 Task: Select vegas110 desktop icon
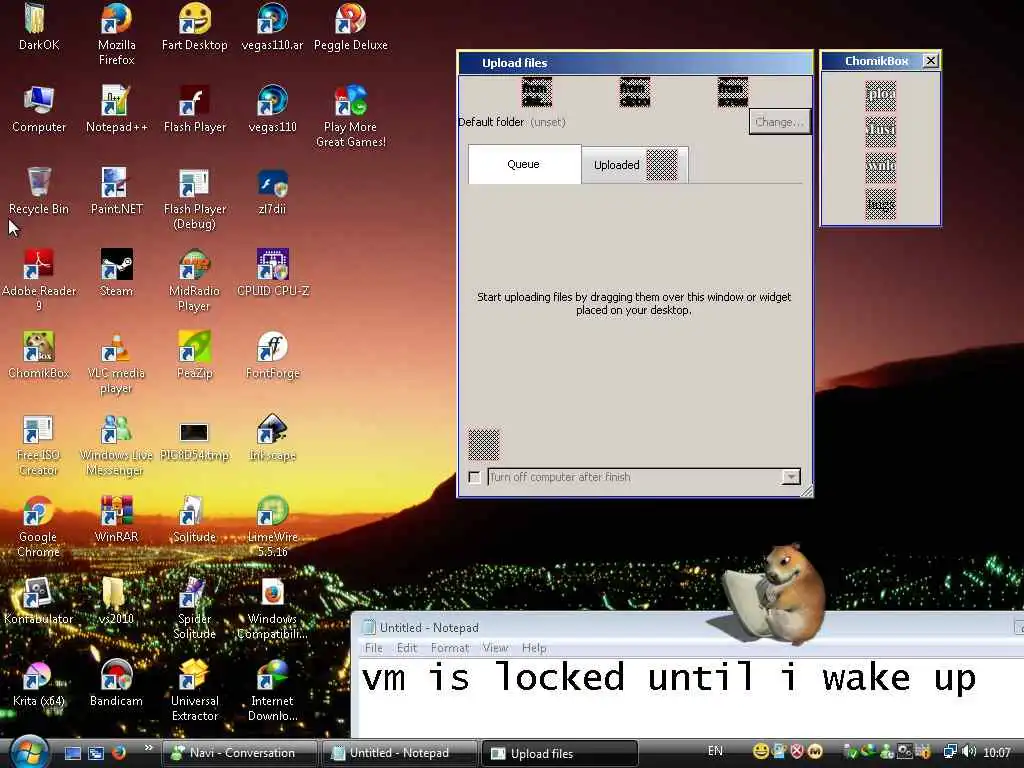(x=272, y=109)
